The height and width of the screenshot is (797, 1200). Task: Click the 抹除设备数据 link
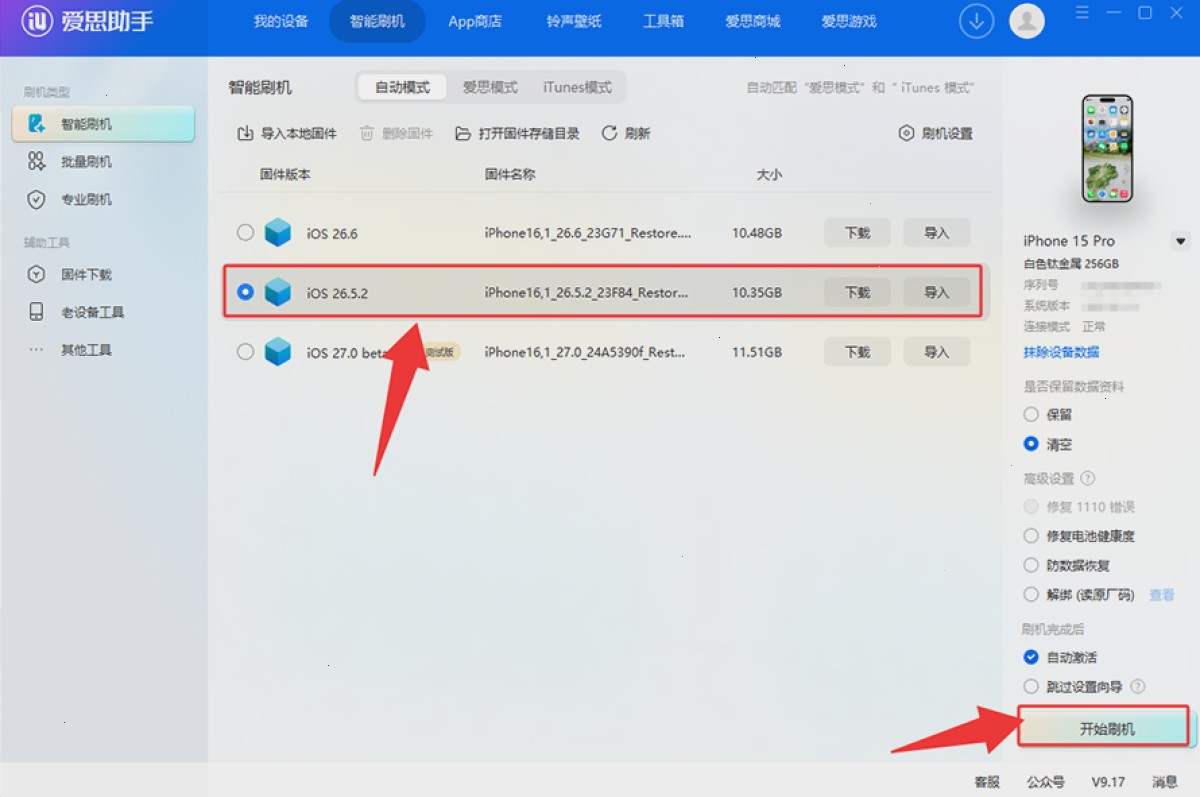(1061, 352)
